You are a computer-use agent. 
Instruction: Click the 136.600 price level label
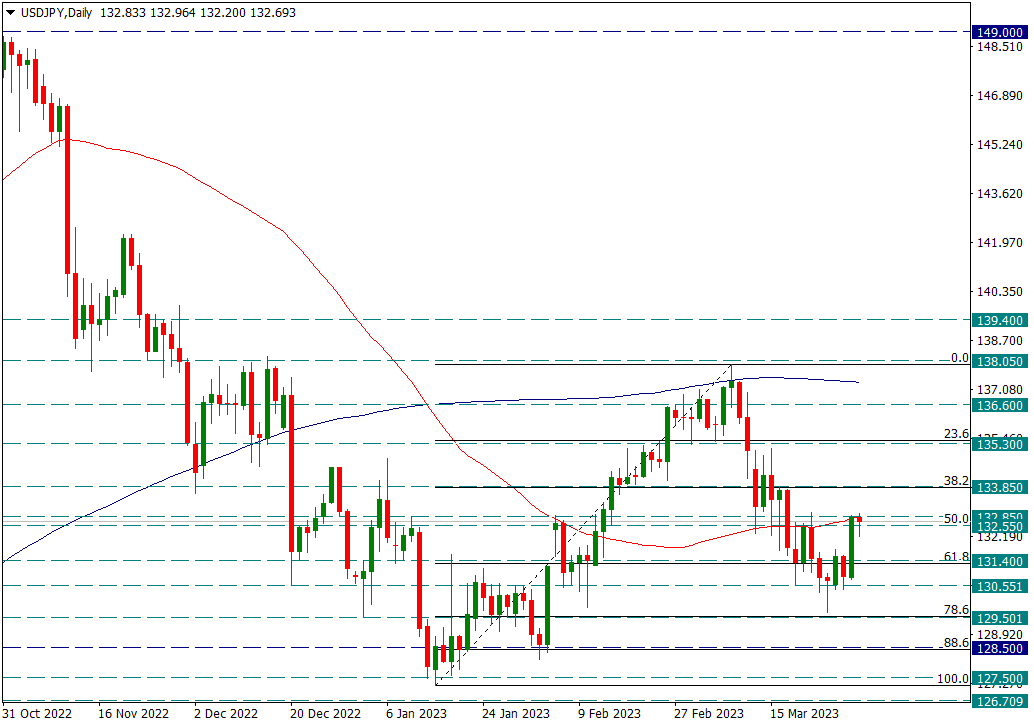click(1000, 406)
